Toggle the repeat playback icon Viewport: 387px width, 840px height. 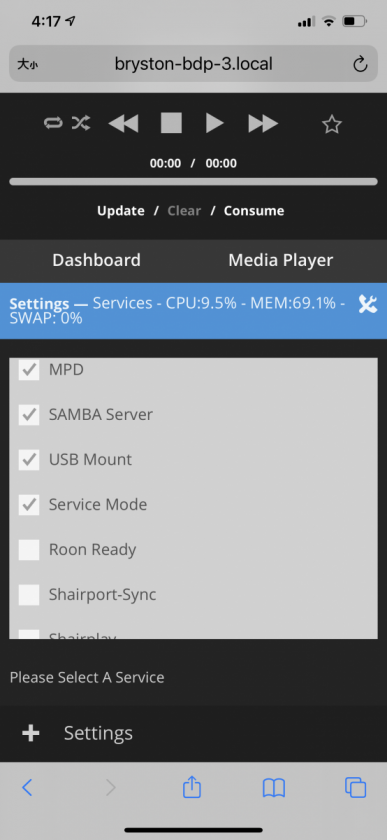click(x=53, y=124)
